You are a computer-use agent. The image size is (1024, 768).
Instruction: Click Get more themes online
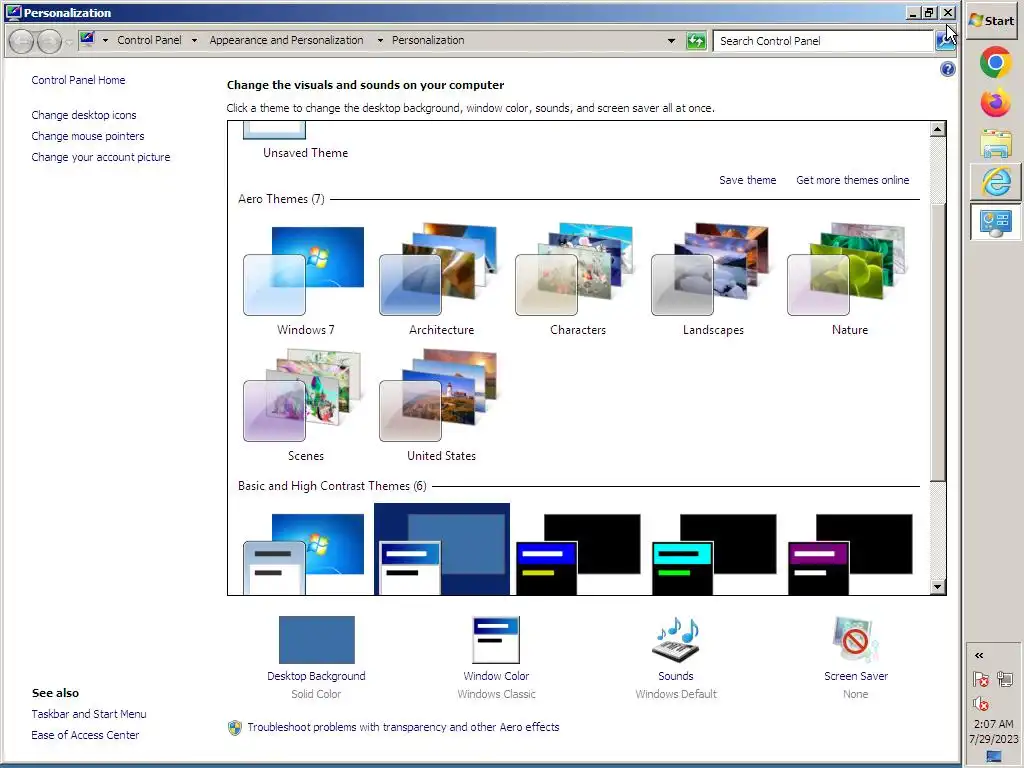852,180
